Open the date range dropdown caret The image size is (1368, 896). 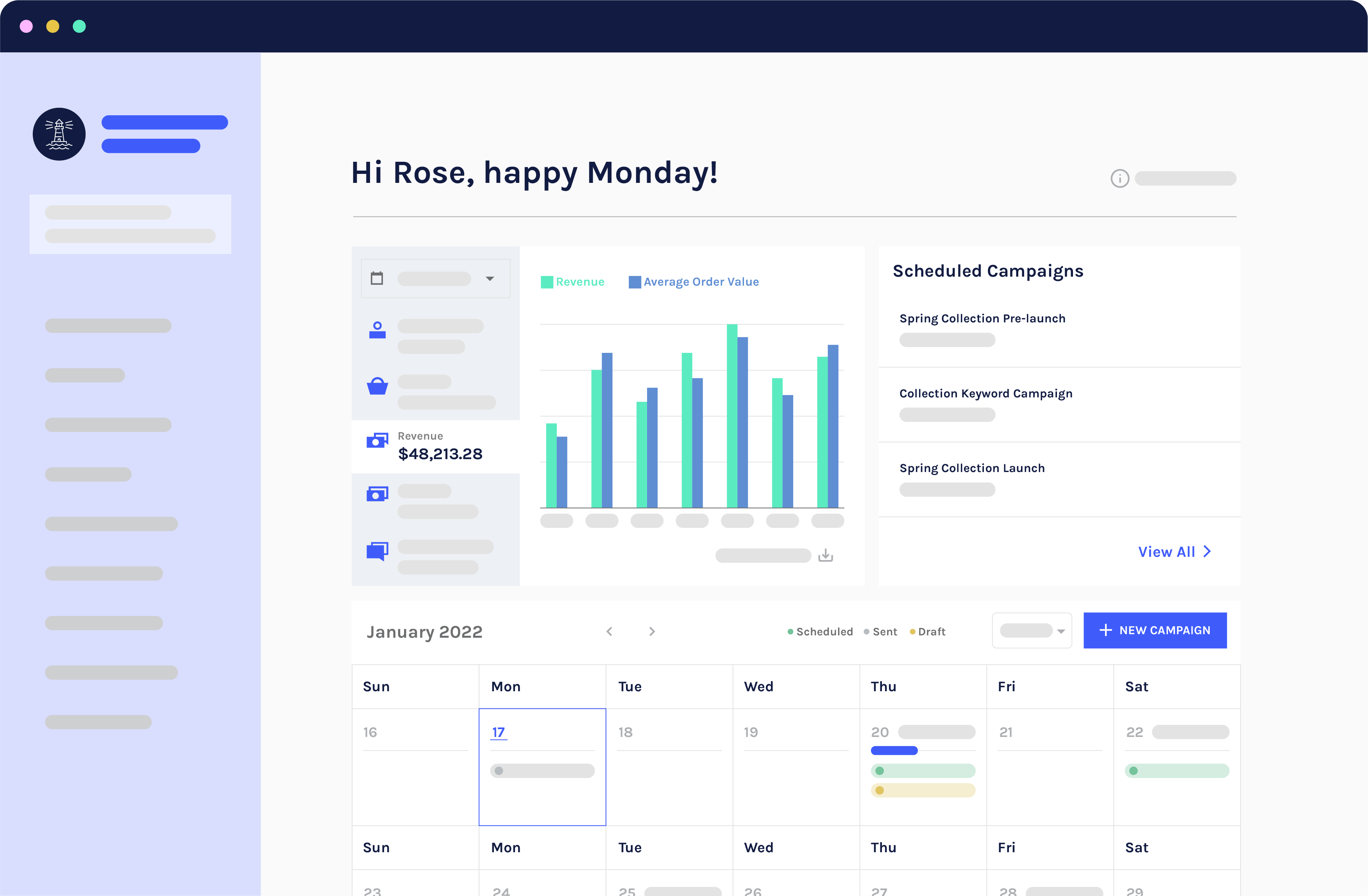point(490,278)
